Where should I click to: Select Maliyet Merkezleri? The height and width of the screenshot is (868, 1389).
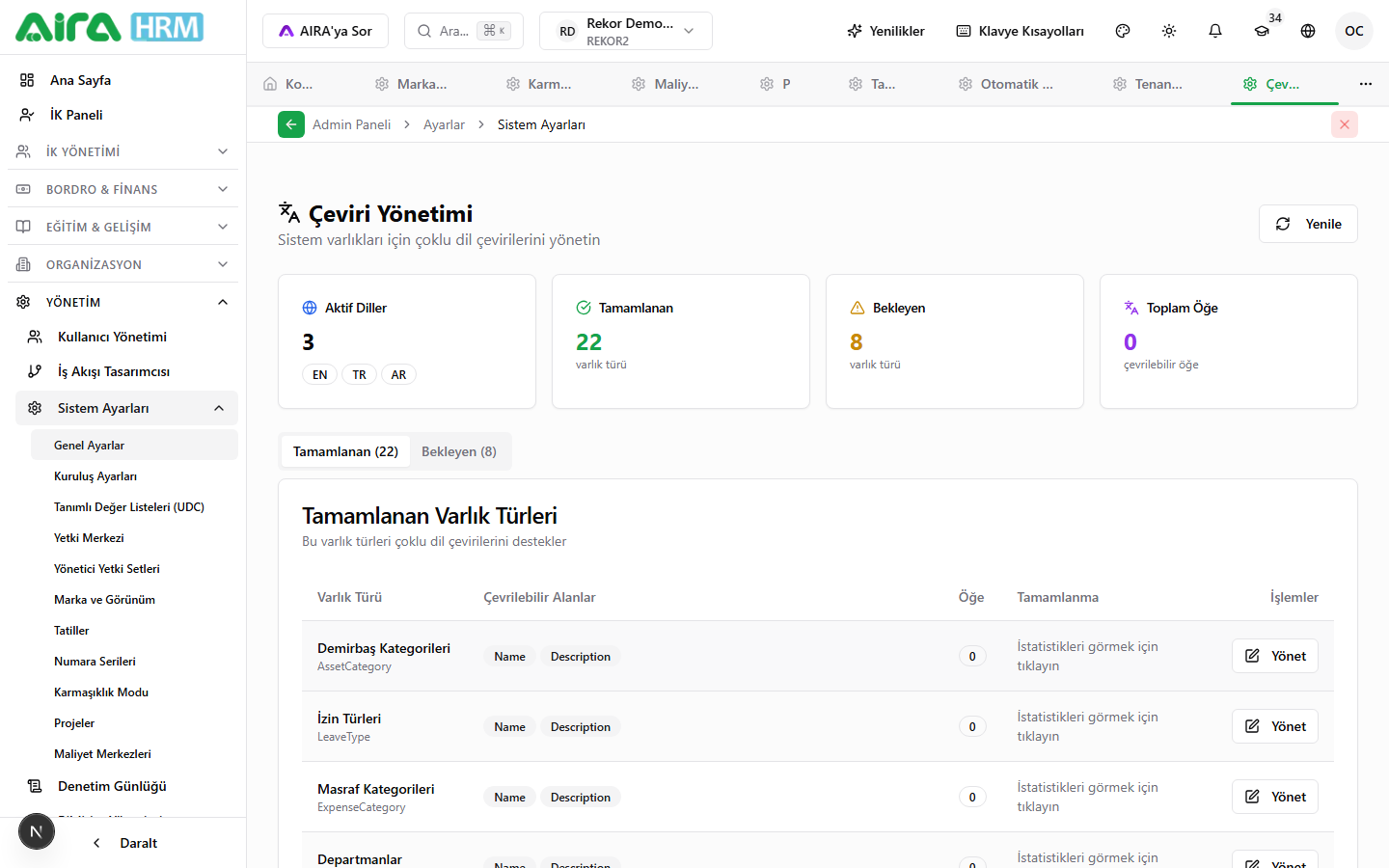pos(134,753)
